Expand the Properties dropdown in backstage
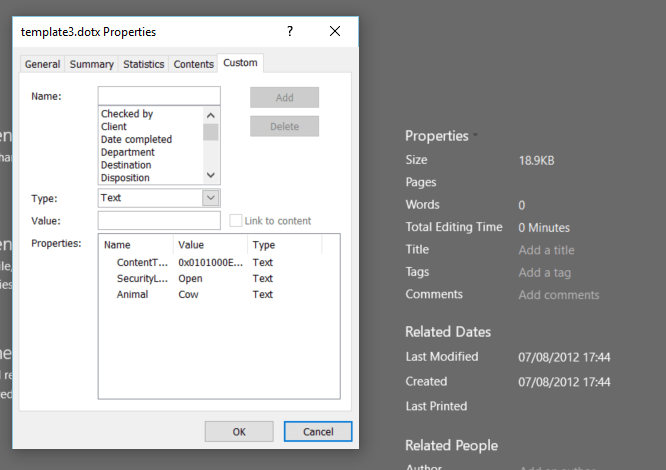 coord(441,136)
